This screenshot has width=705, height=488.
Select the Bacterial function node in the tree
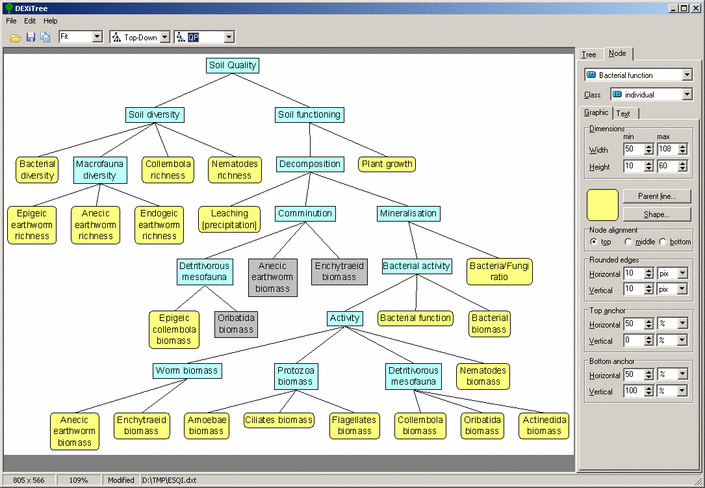coord(415,318)
